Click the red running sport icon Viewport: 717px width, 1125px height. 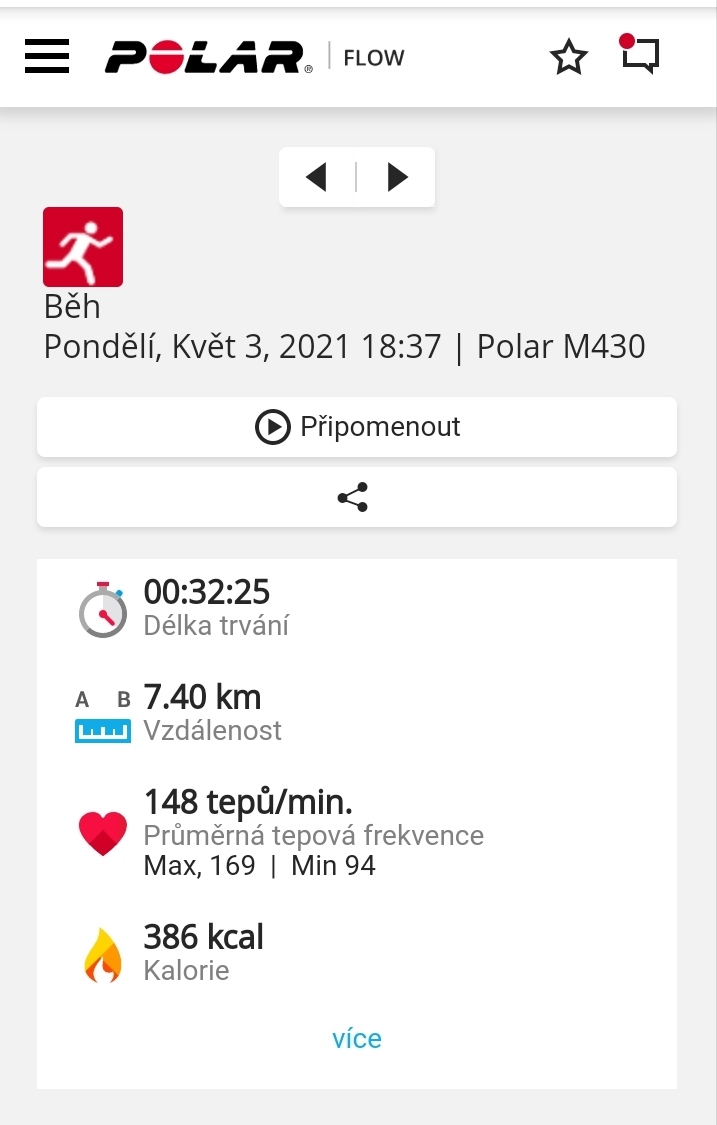click(x=83, y=247)
